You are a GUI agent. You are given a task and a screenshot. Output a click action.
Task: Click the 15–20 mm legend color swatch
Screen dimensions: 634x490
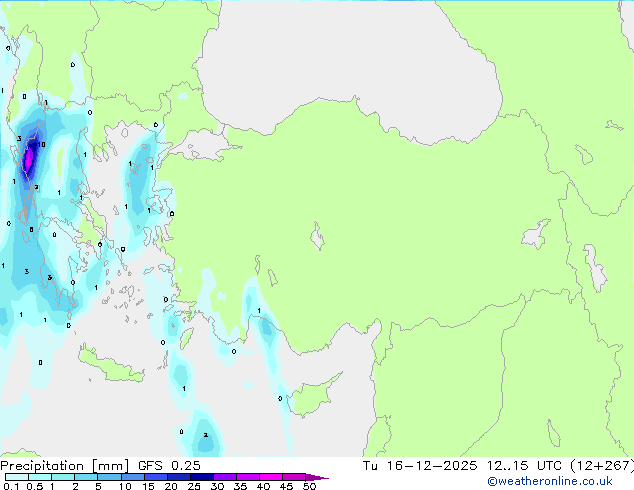[x=155, y=477]
